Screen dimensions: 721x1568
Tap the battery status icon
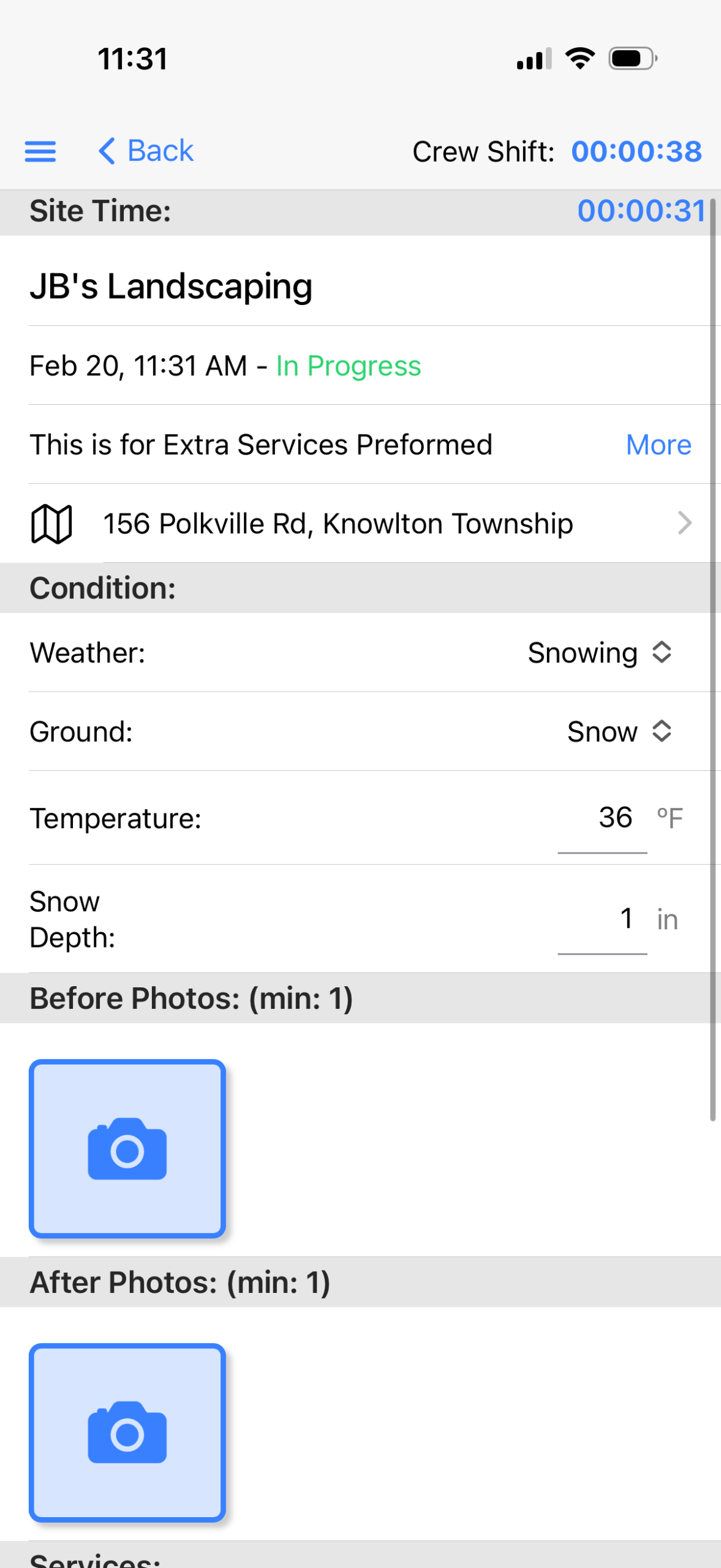coord(633,59)
